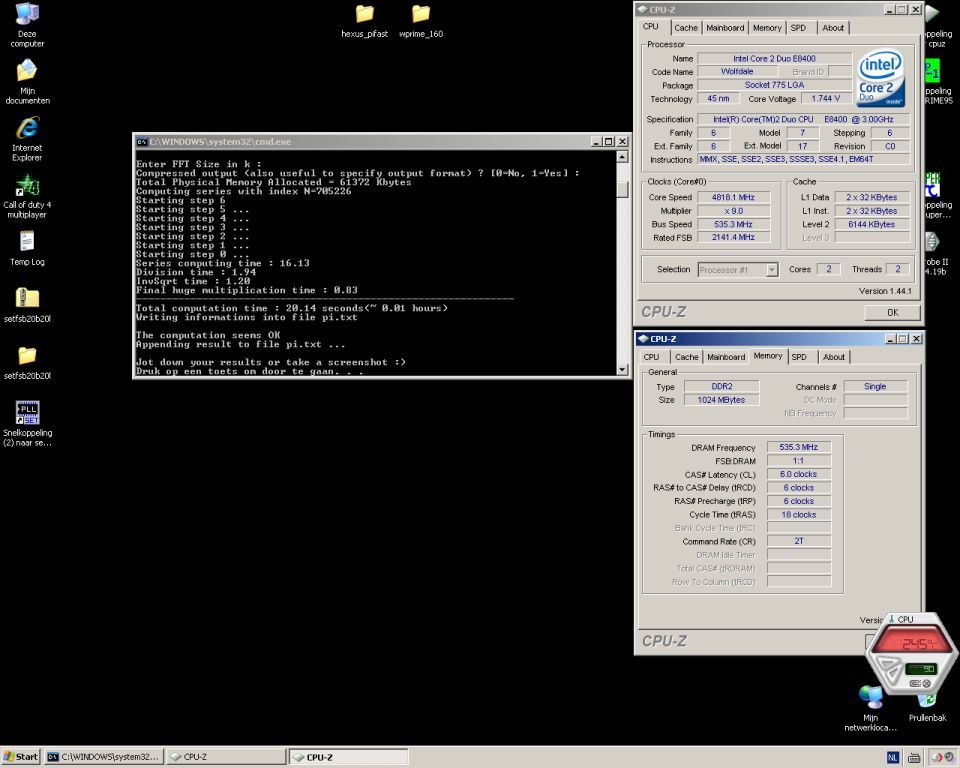Switch to Mainboard tab in the processor CPU-Z window
Image resolution: width=960 pixels, height=768 pixels.
tap(725, 28)
